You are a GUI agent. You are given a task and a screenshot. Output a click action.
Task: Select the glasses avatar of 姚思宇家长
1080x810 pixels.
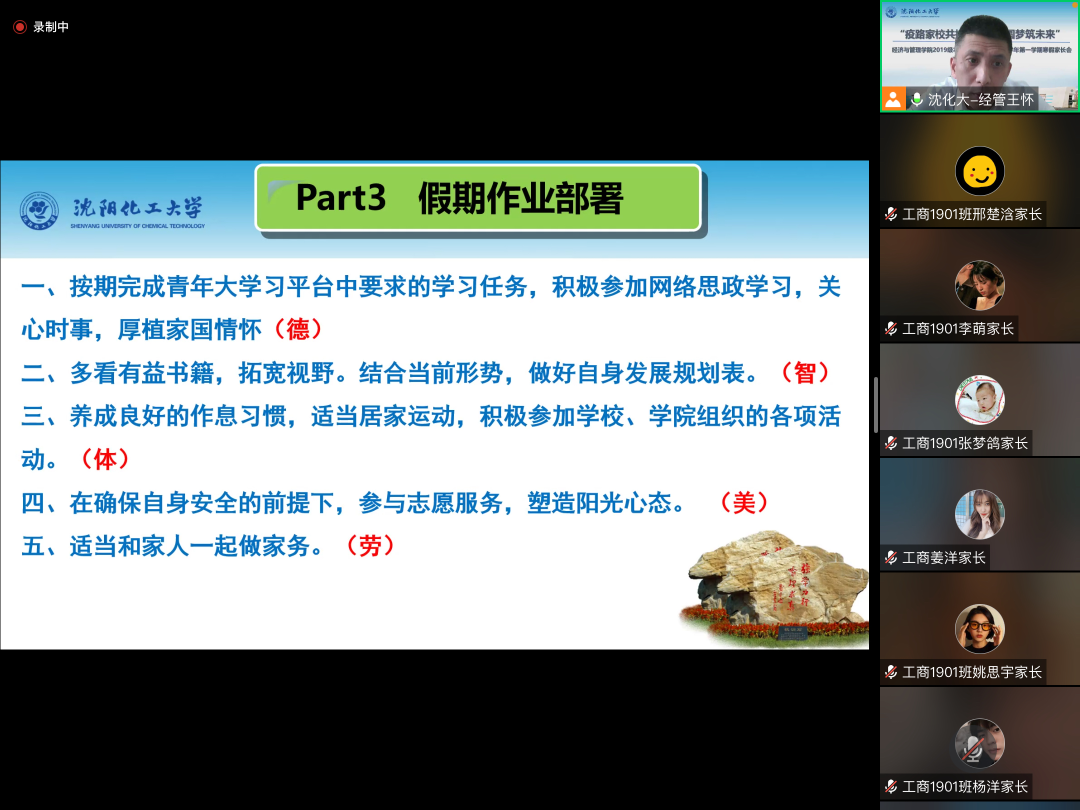click(x=979, y=629)
